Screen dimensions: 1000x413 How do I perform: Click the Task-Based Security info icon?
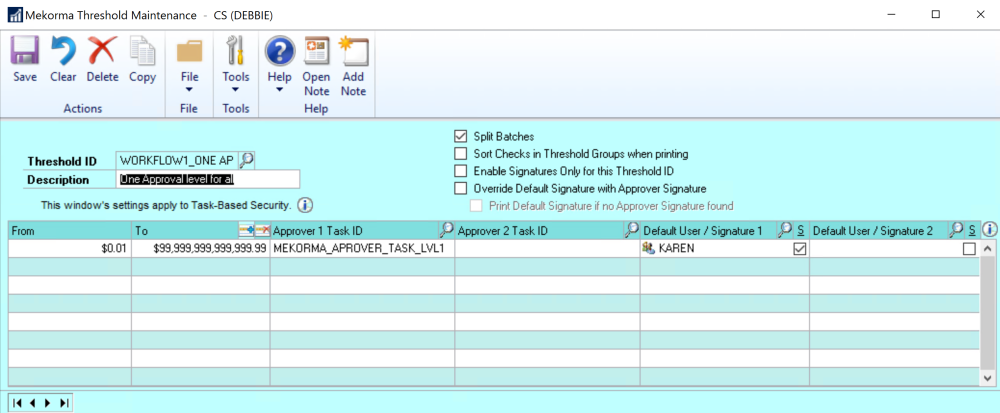point(305,205)
